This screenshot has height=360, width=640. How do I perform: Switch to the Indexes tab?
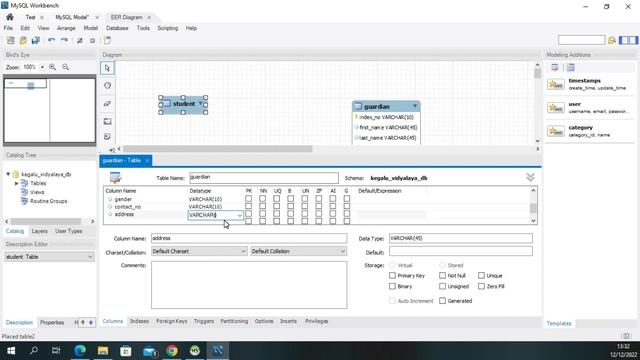139,321
